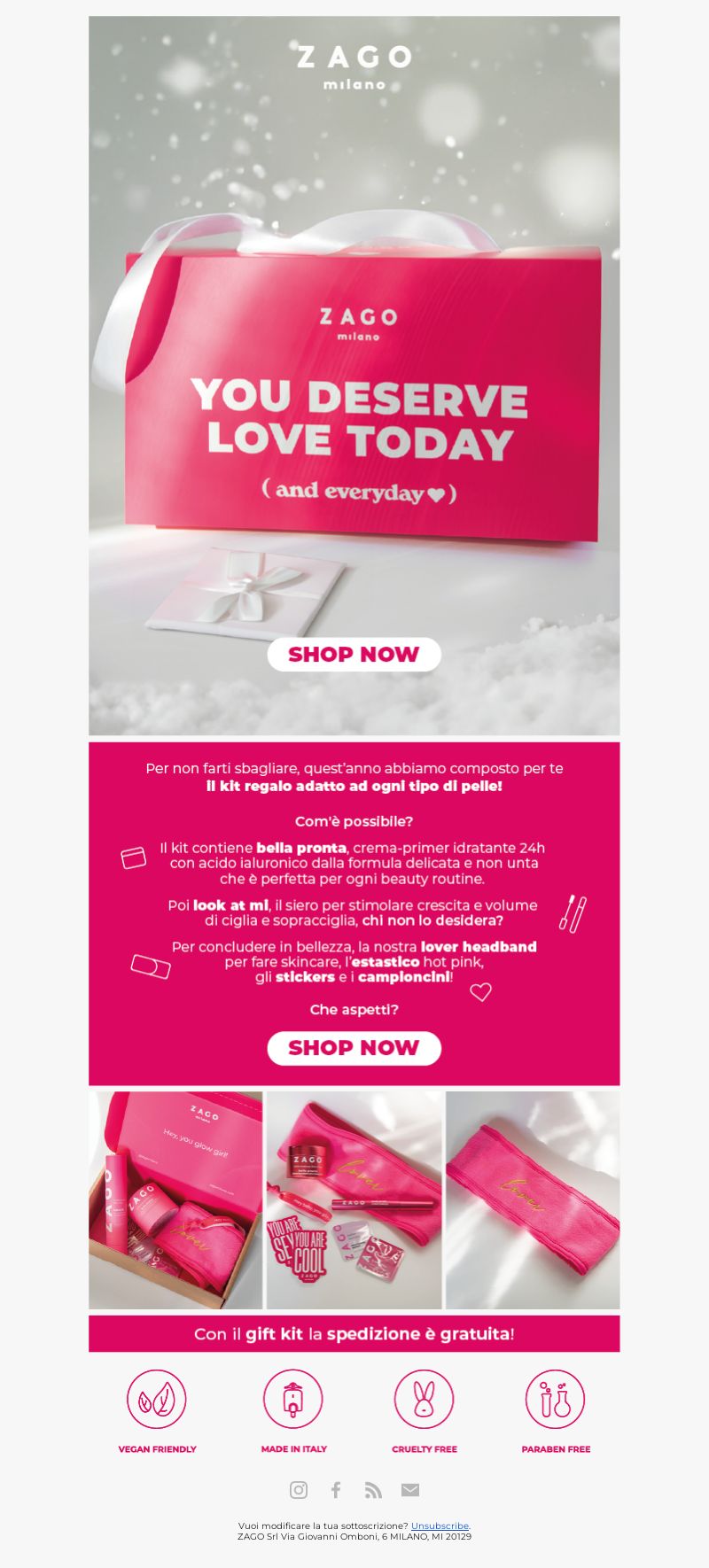Click the free shipping gift kit banner
Image resolution: width=709 pixels, height=1568 pixels.
click(354, 1334)
